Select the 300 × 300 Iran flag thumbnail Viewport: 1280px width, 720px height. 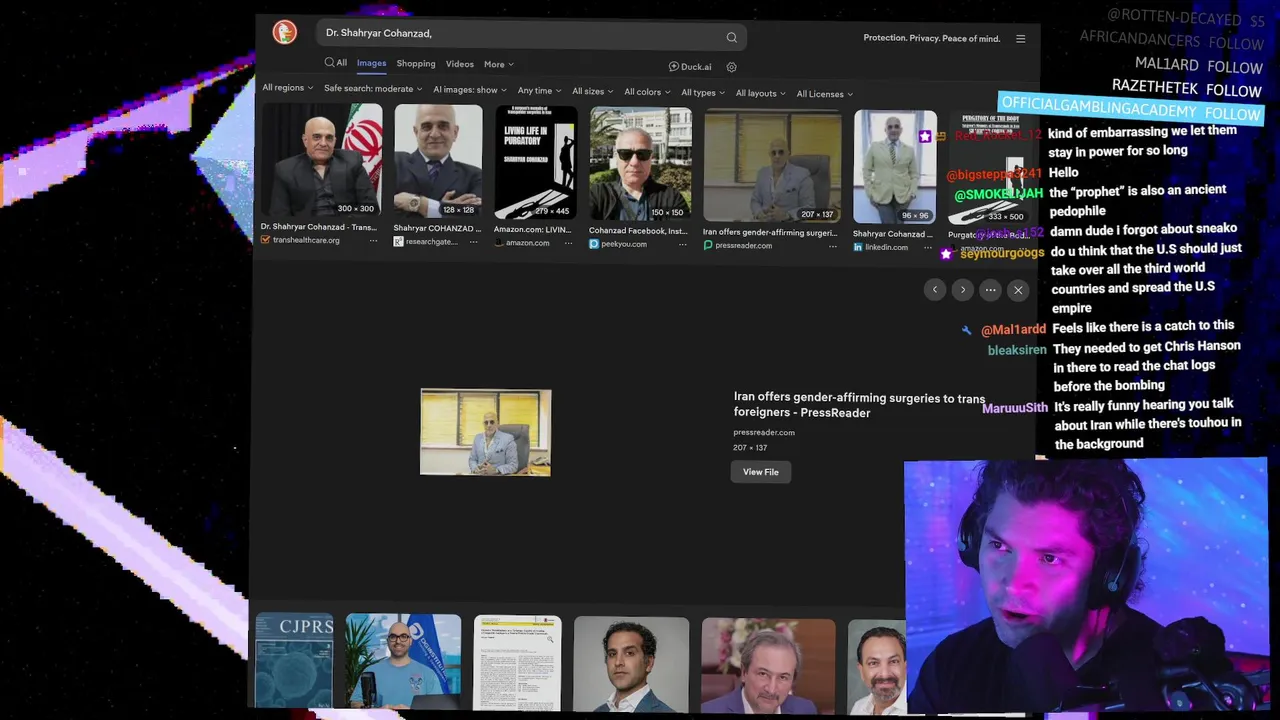[x=320, y=160]
